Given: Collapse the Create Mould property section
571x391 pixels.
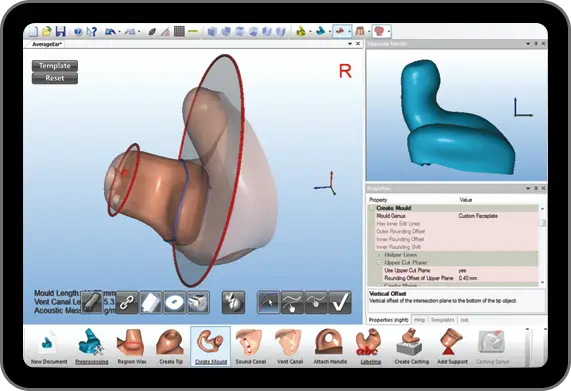Looking at the screenshot, I should (x=371, y=208).
